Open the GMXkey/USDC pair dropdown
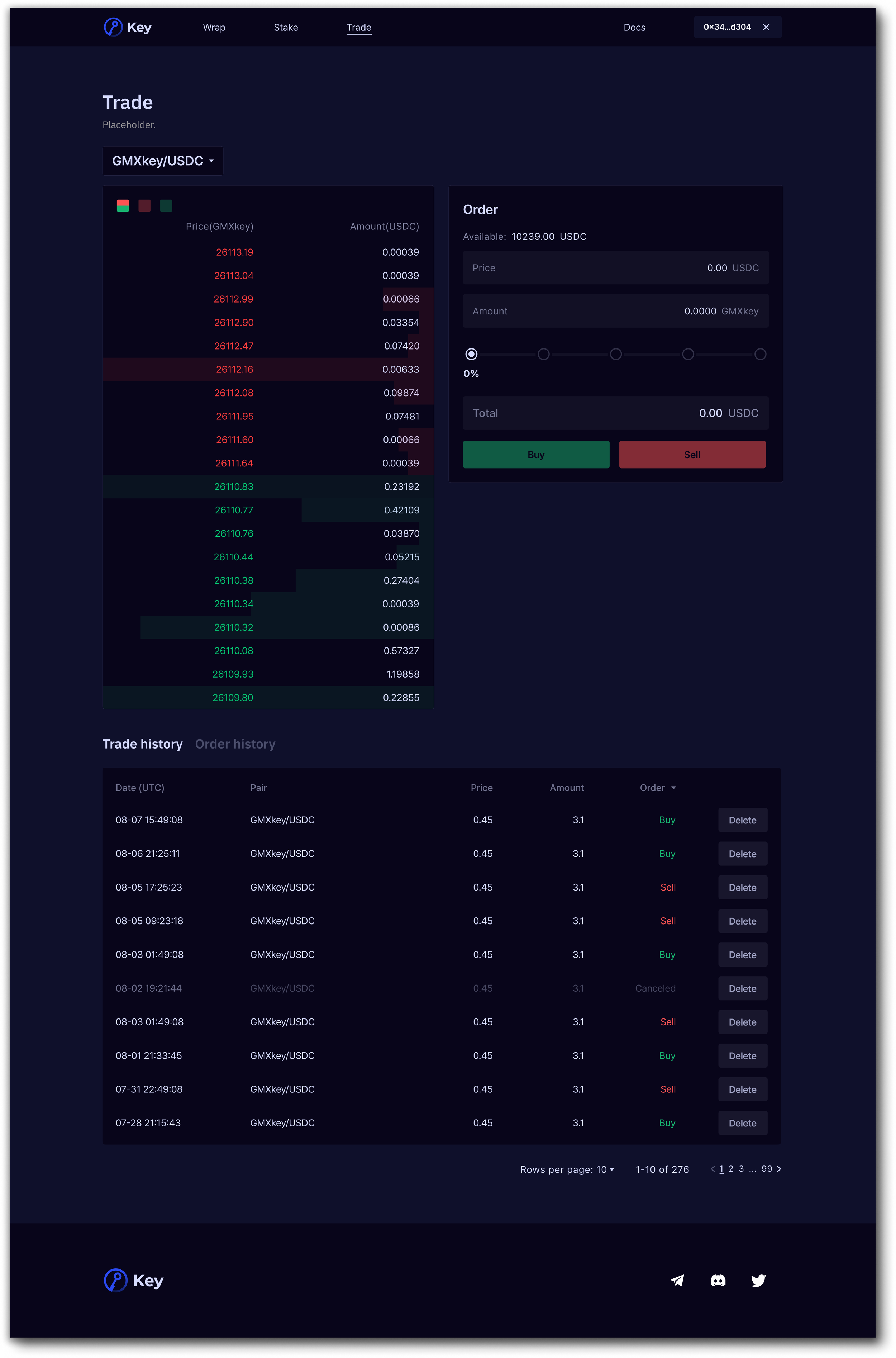 162,161
